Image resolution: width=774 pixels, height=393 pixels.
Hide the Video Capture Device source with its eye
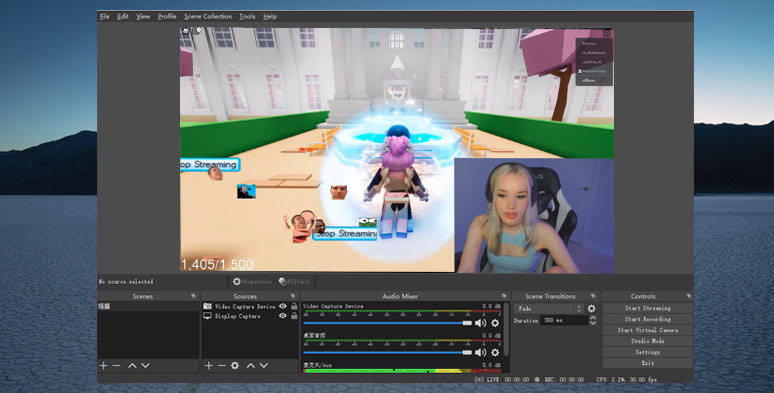click(282, 306)
